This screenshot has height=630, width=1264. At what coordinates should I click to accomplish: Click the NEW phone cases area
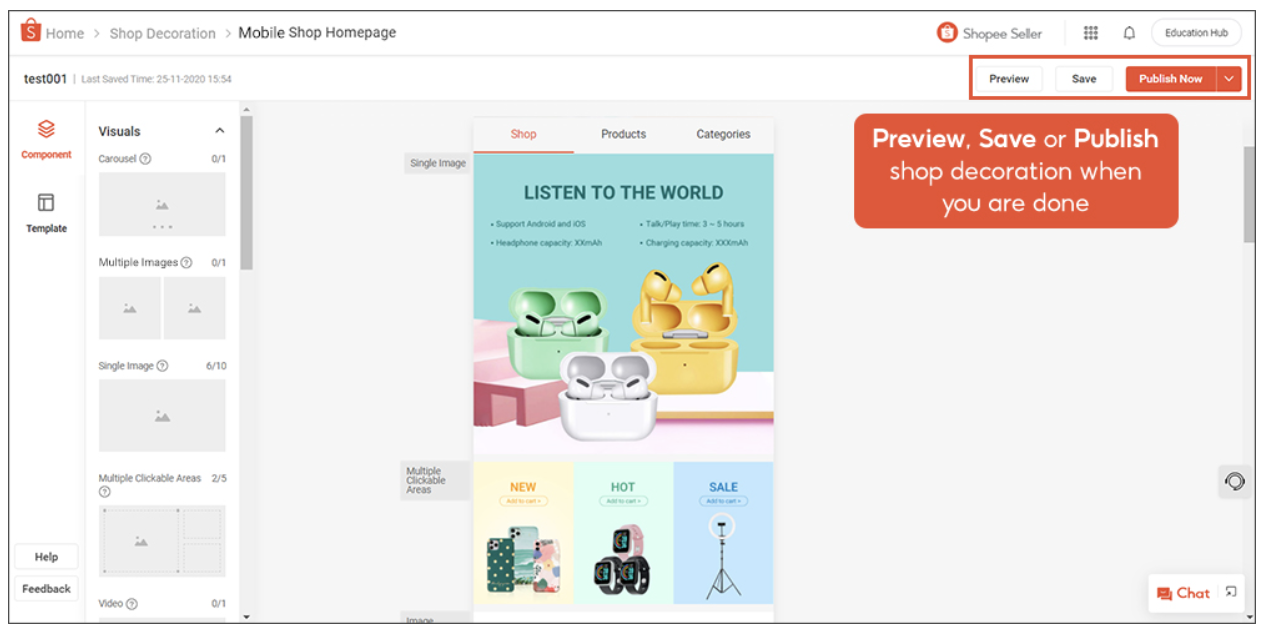523,532
